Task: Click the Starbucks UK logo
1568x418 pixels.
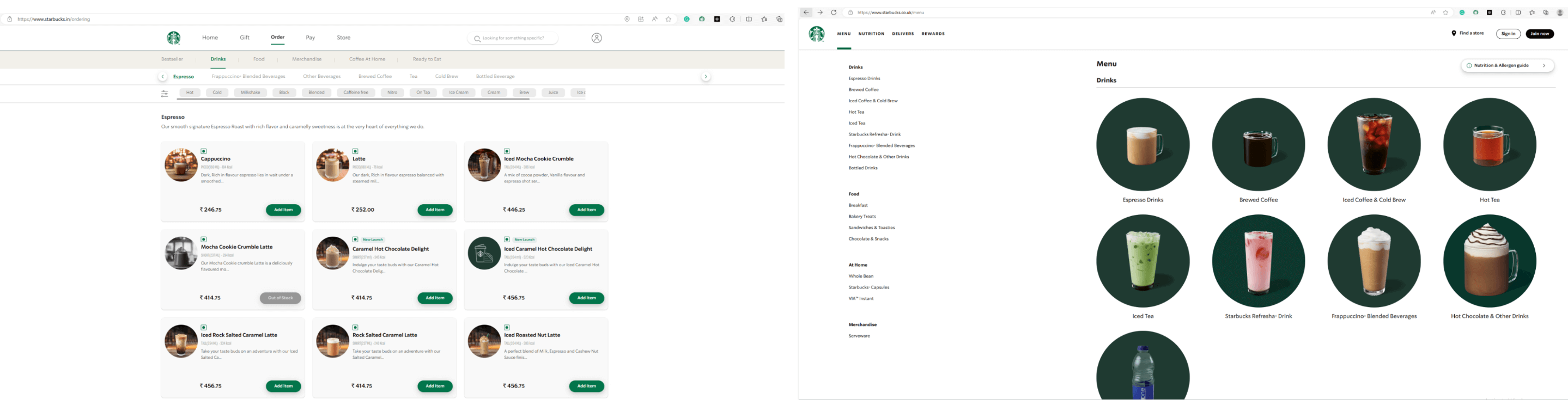Action: (817, 34)
